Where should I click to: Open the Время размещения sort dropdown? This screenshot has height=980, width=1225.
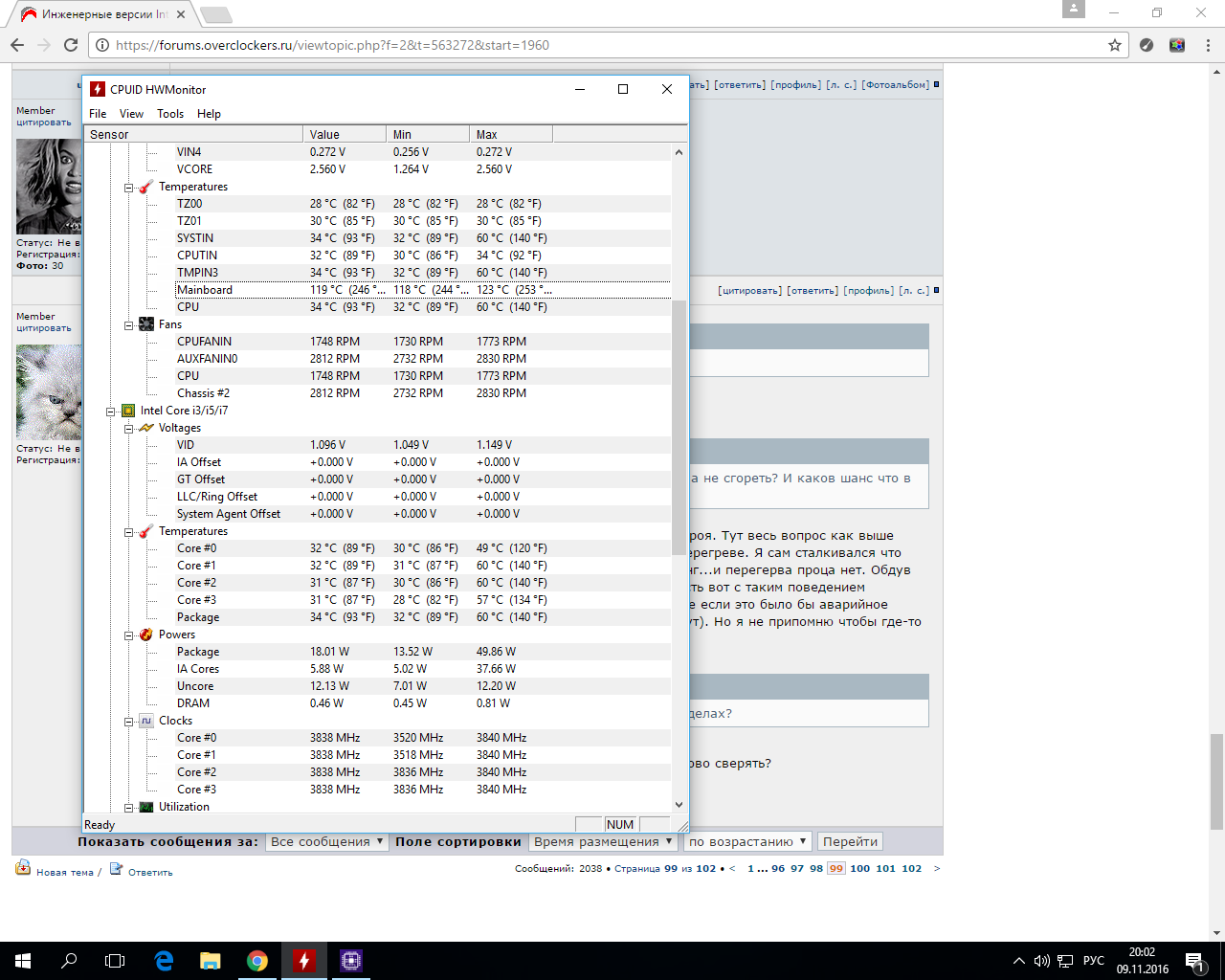click(x=604, y=842)
